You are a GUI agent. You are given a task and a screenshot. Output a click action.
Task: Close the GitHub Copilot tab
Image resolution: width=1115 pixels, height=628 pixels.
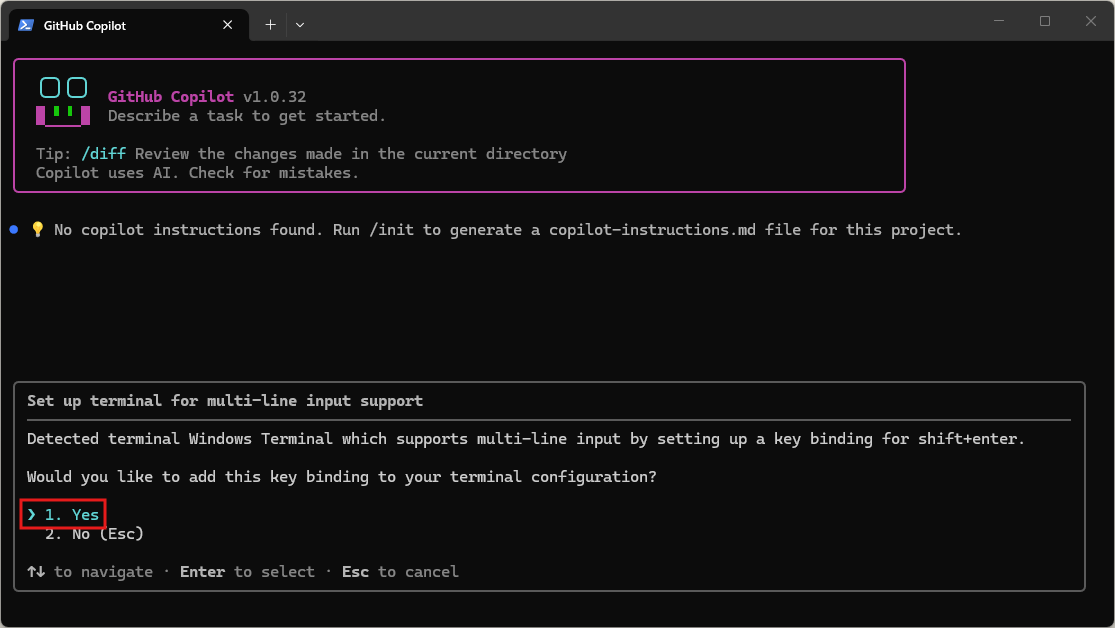(229, 25)
